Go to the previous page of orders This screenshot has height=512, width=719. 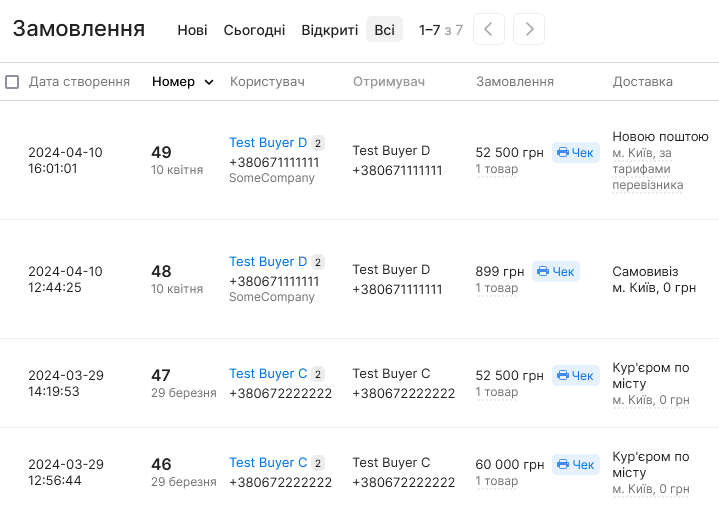pyautogui.click(x=489, y=29)
